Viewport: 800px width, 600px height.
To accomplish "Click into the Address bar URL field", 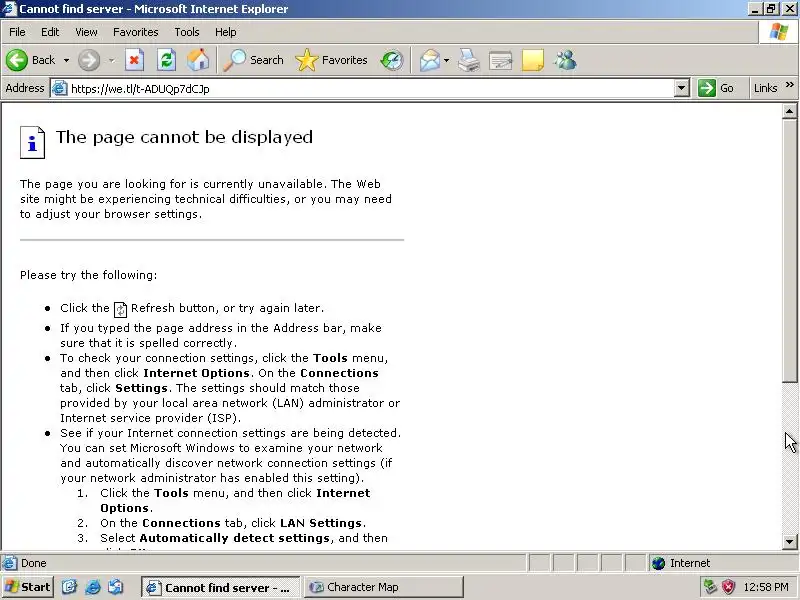I will tap(370, 88).
